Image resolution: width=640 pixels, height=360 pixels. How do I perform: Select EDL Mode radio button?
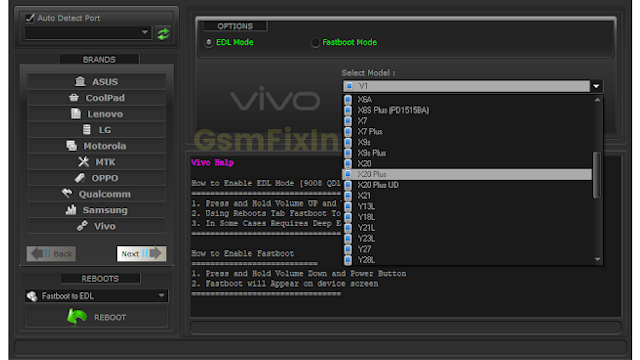point(209,42)
